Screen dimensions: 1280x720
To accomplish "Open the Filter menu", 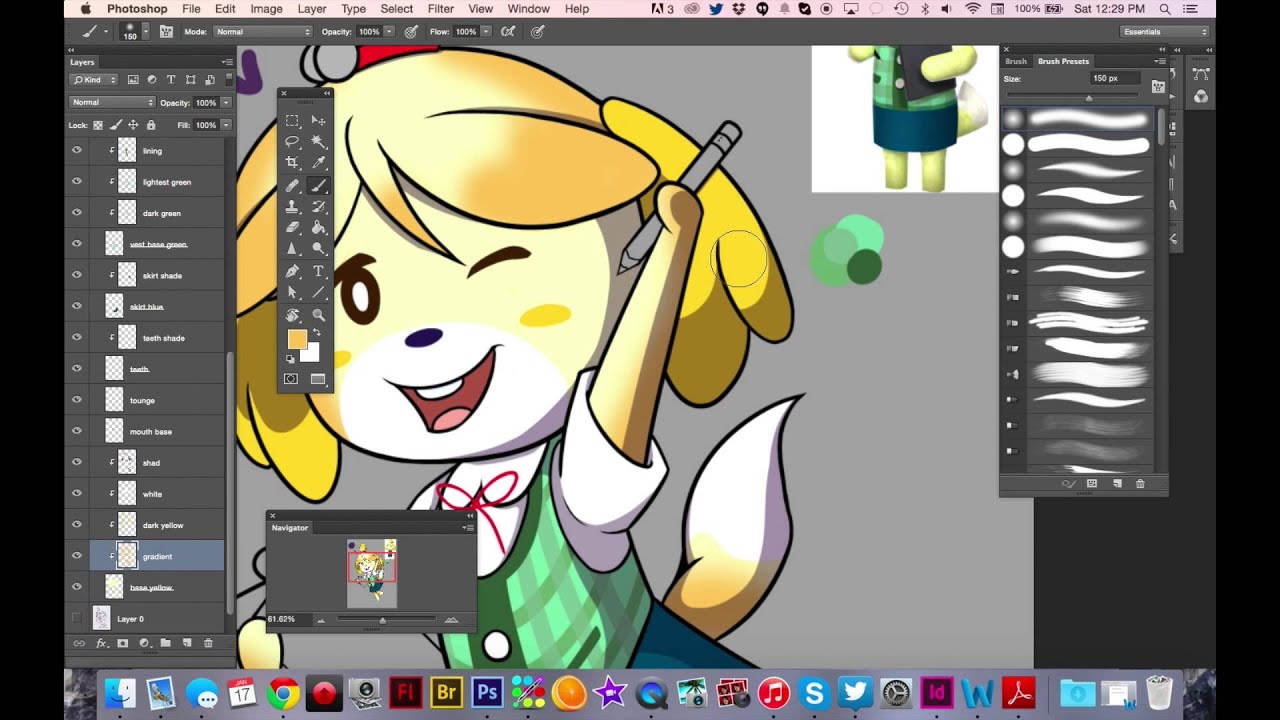I will click(441, 9).
